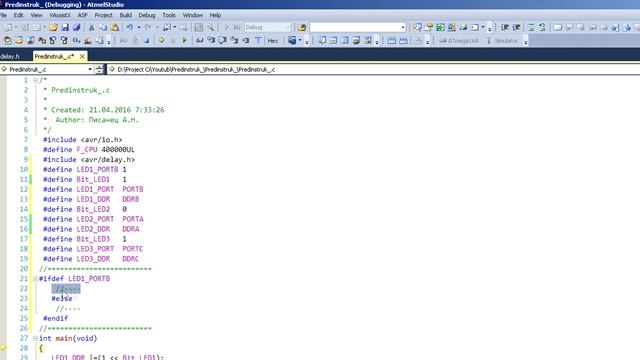Click the PORTC value on line 18
Image resolution: width=640 pixels, height=360 pixels.
(x=133, y=249)
